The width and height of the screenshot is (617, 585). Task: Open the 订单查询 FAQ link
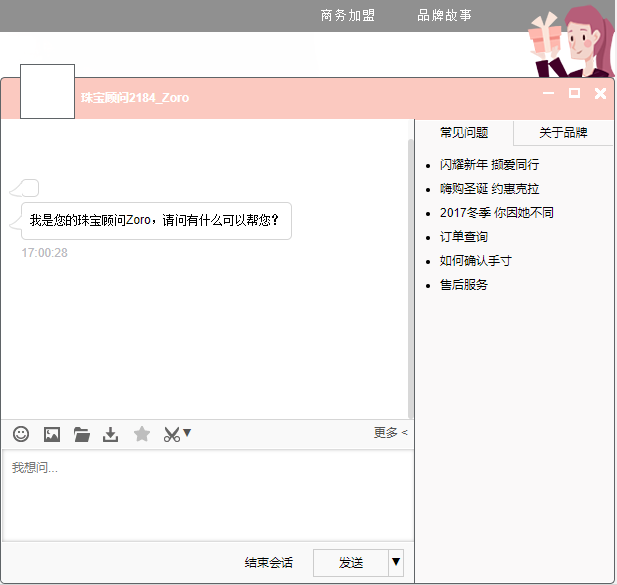click(x=464, y=237)
